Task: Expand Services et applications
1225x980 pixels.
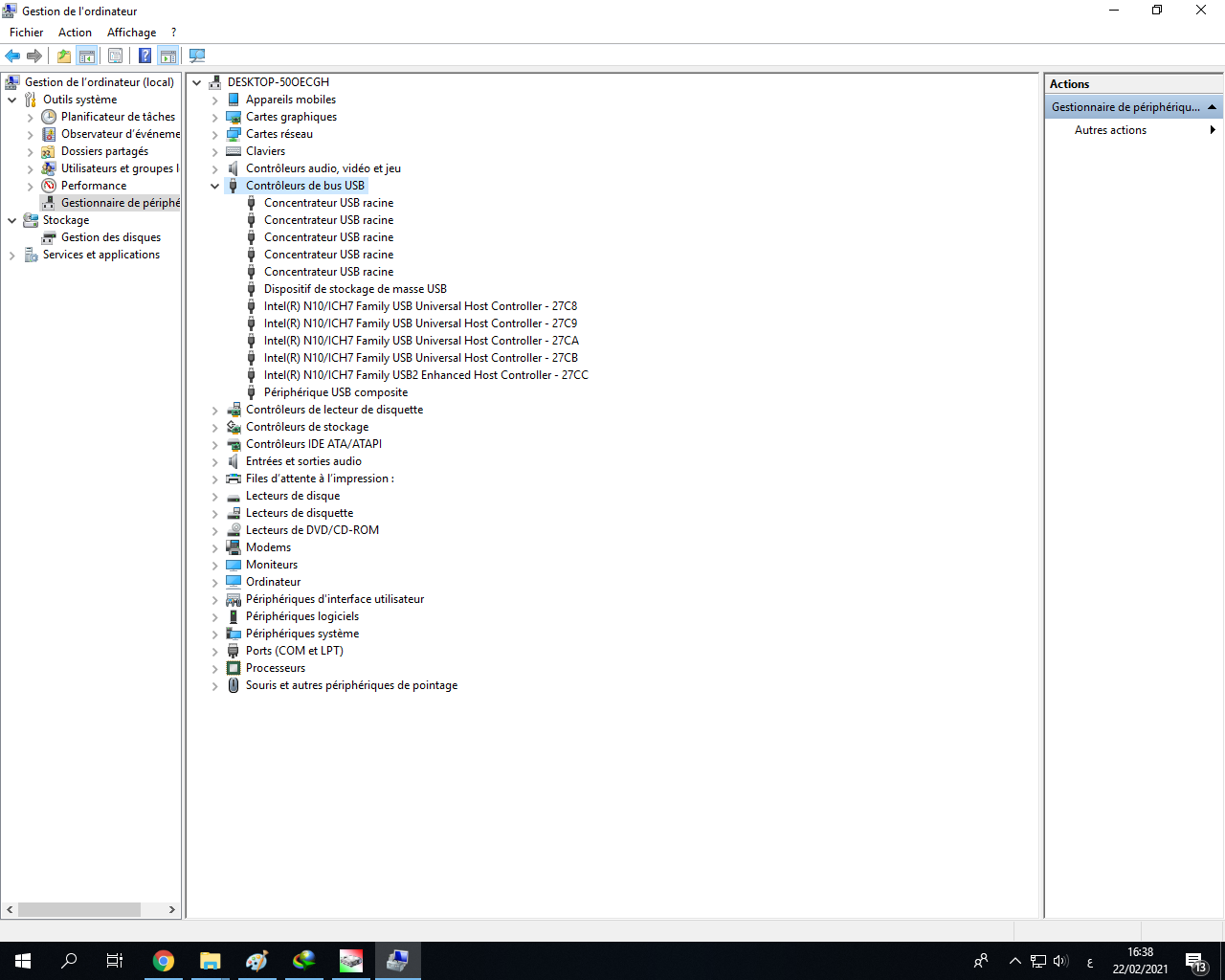Action: coord(12,255)
